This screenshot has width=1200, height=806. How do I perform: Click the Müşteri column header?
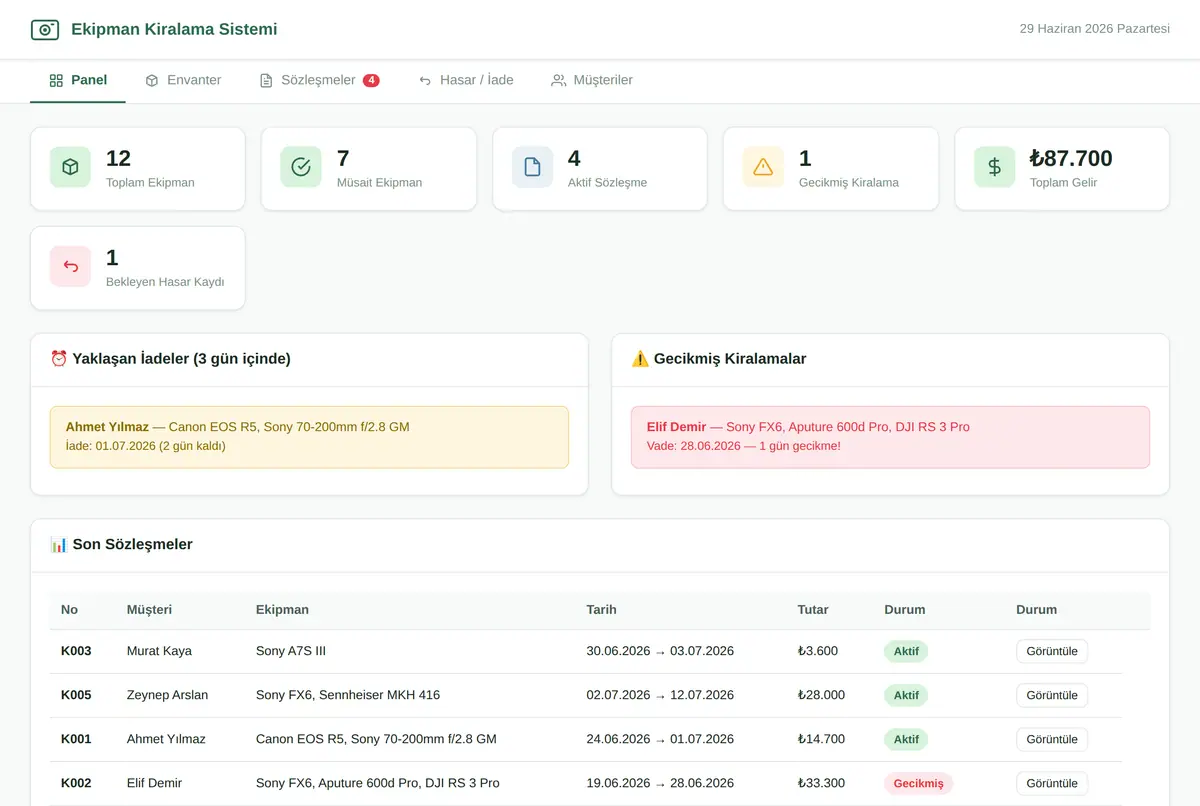(150, 609)
